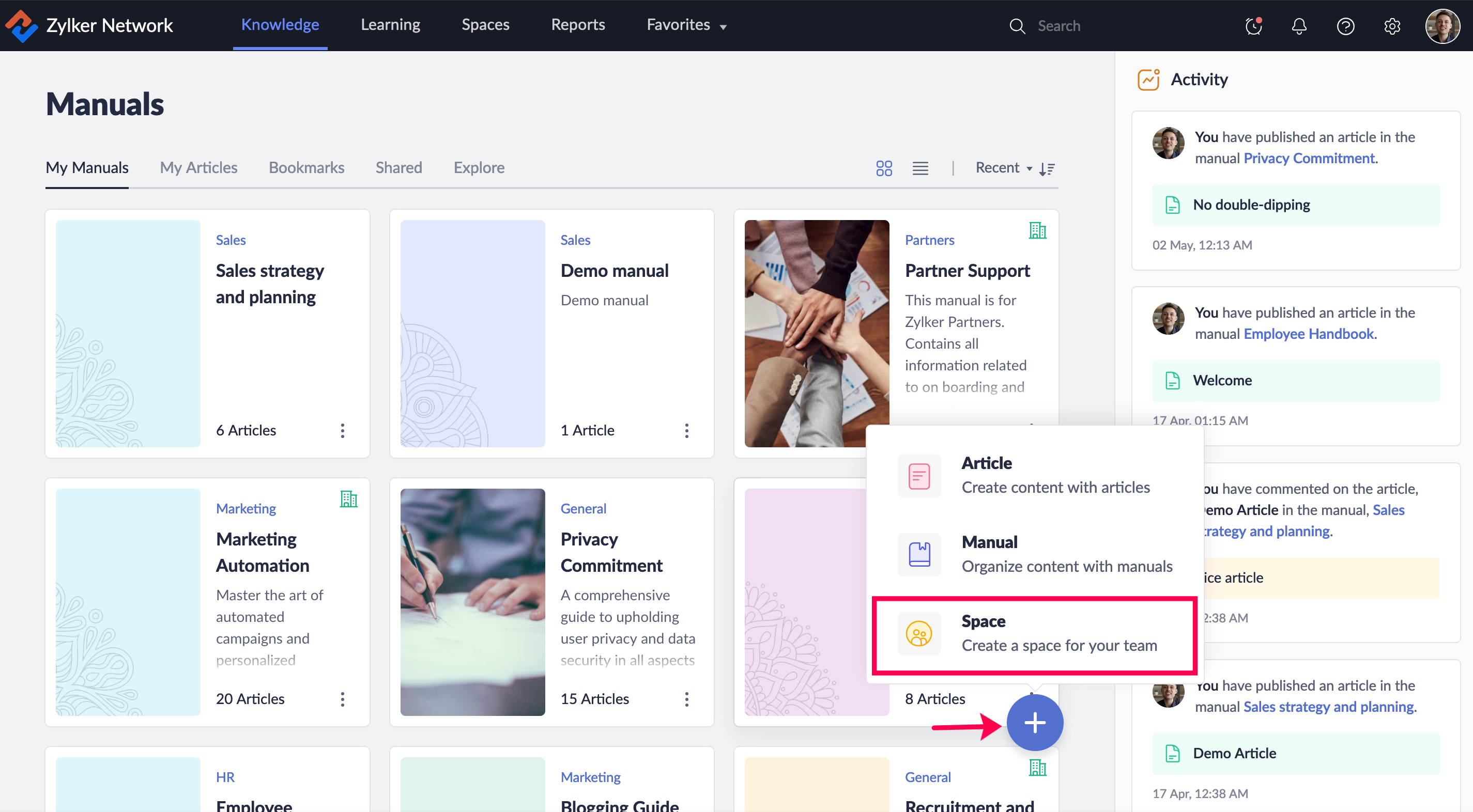Open the Partner Support cover image

click(x=817, y=334)
